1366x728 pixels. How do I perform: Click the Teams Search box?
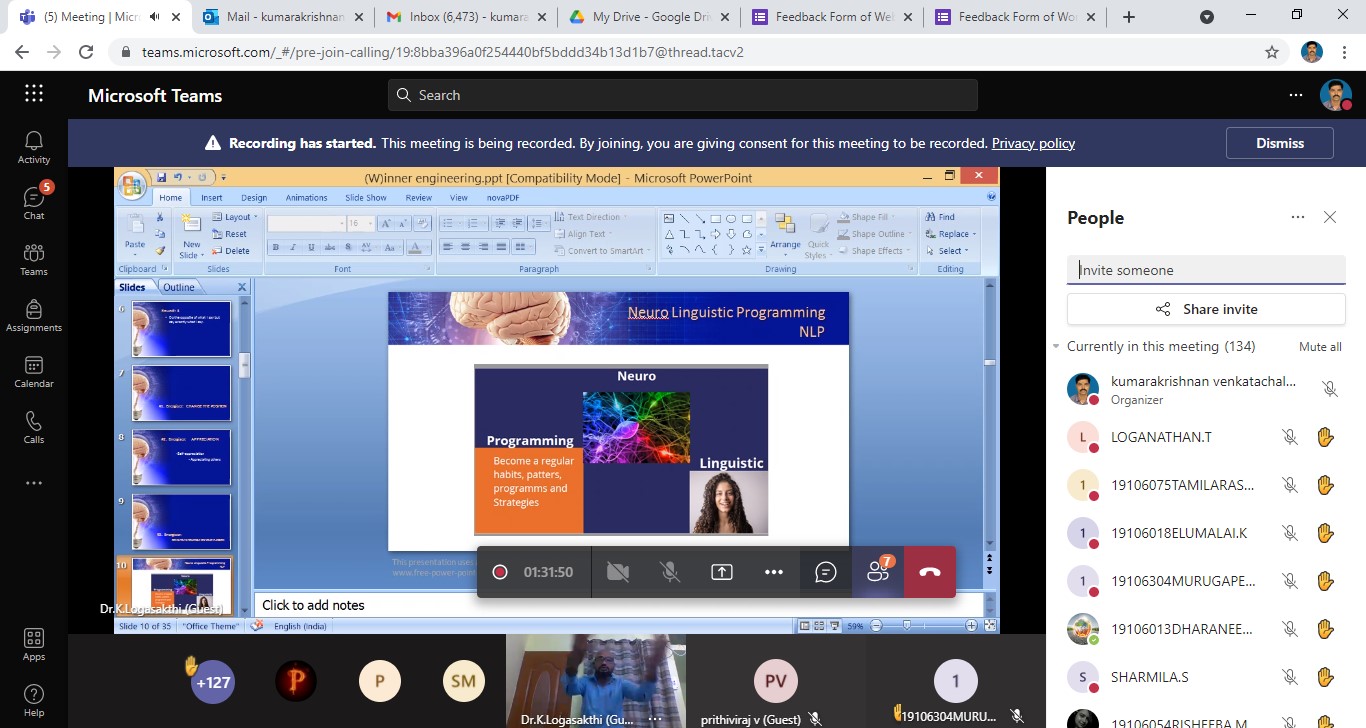coord(683,95)
